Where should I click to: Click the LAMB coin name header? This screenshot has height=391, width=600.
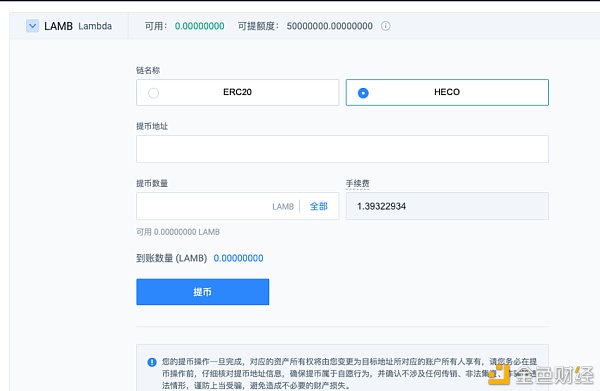click(58, 26)
